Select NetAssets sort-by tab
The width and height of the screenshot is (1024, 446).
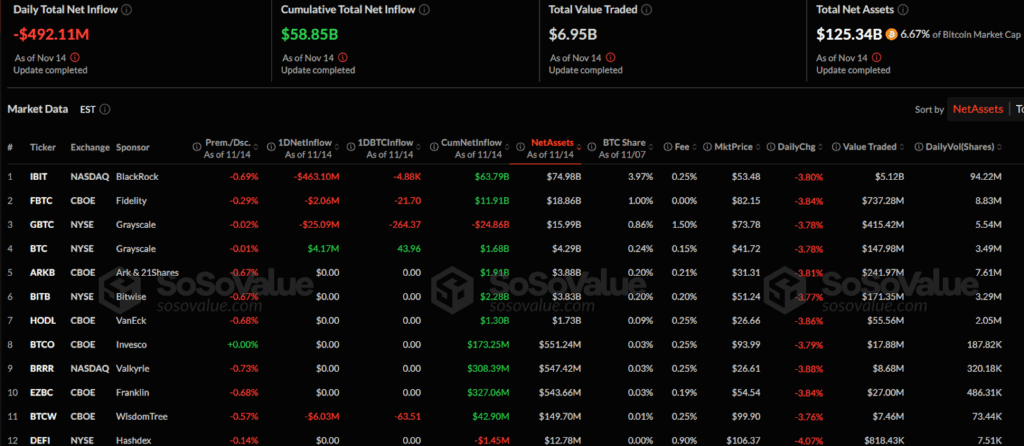tap(978, 109)
